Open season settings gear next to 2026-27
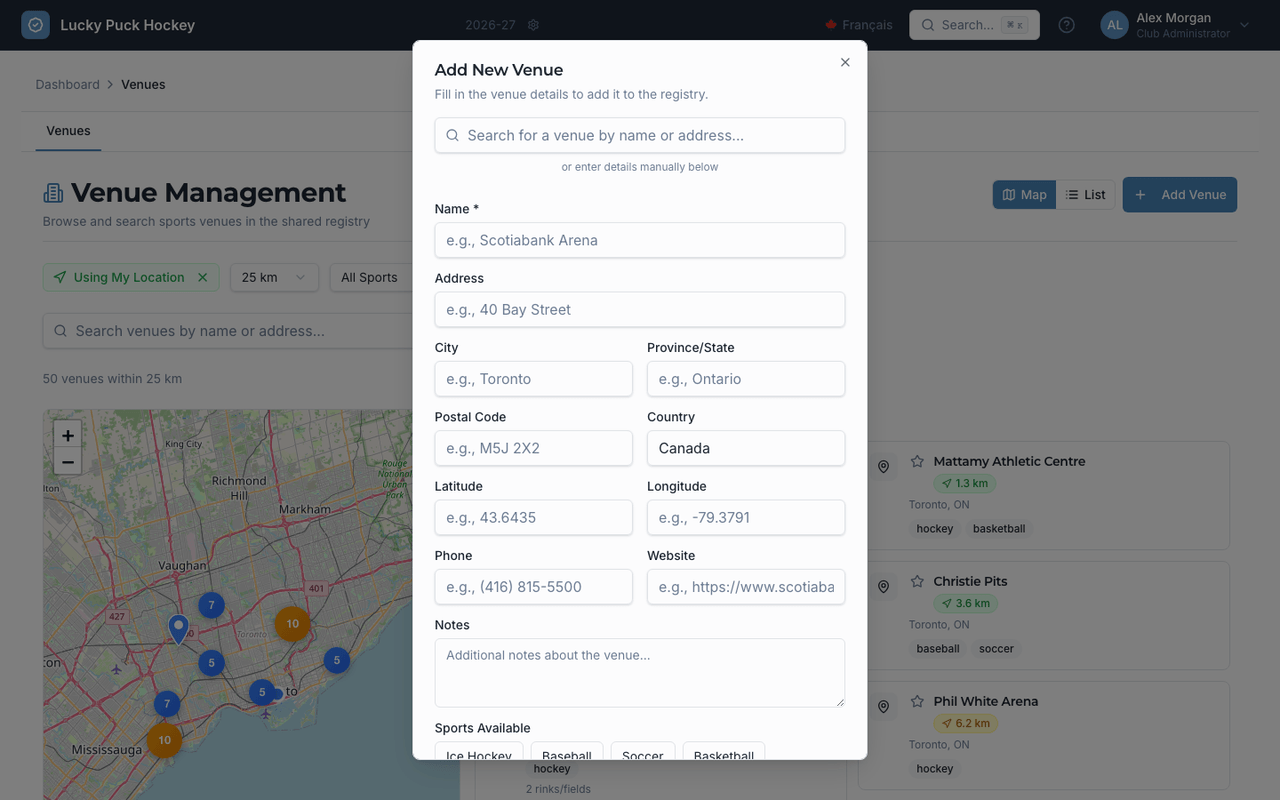The width and height of the screenshot is (1280, 800). pyautogui.click(x=533, y=25)
